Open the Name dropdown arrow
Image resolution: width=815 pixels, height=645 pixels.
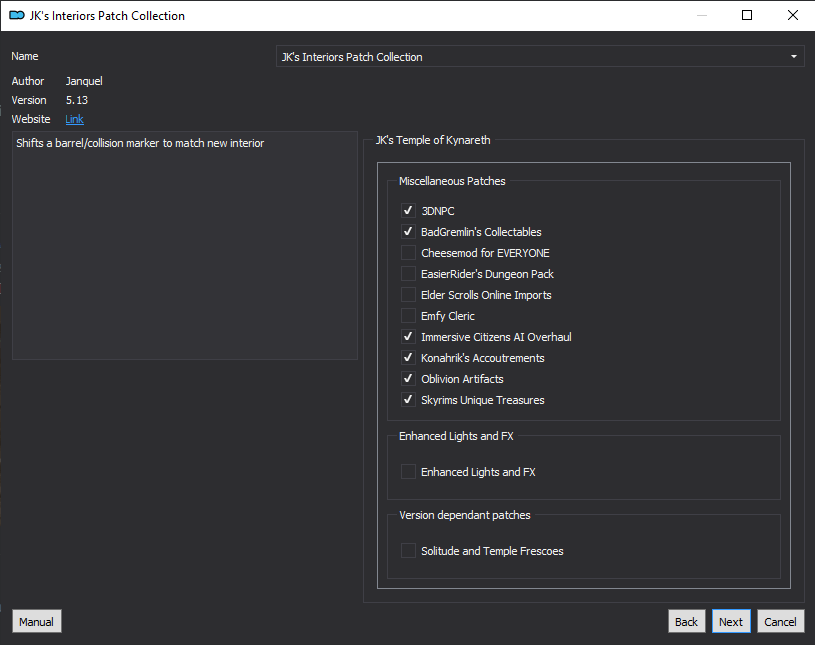point(794,57)
